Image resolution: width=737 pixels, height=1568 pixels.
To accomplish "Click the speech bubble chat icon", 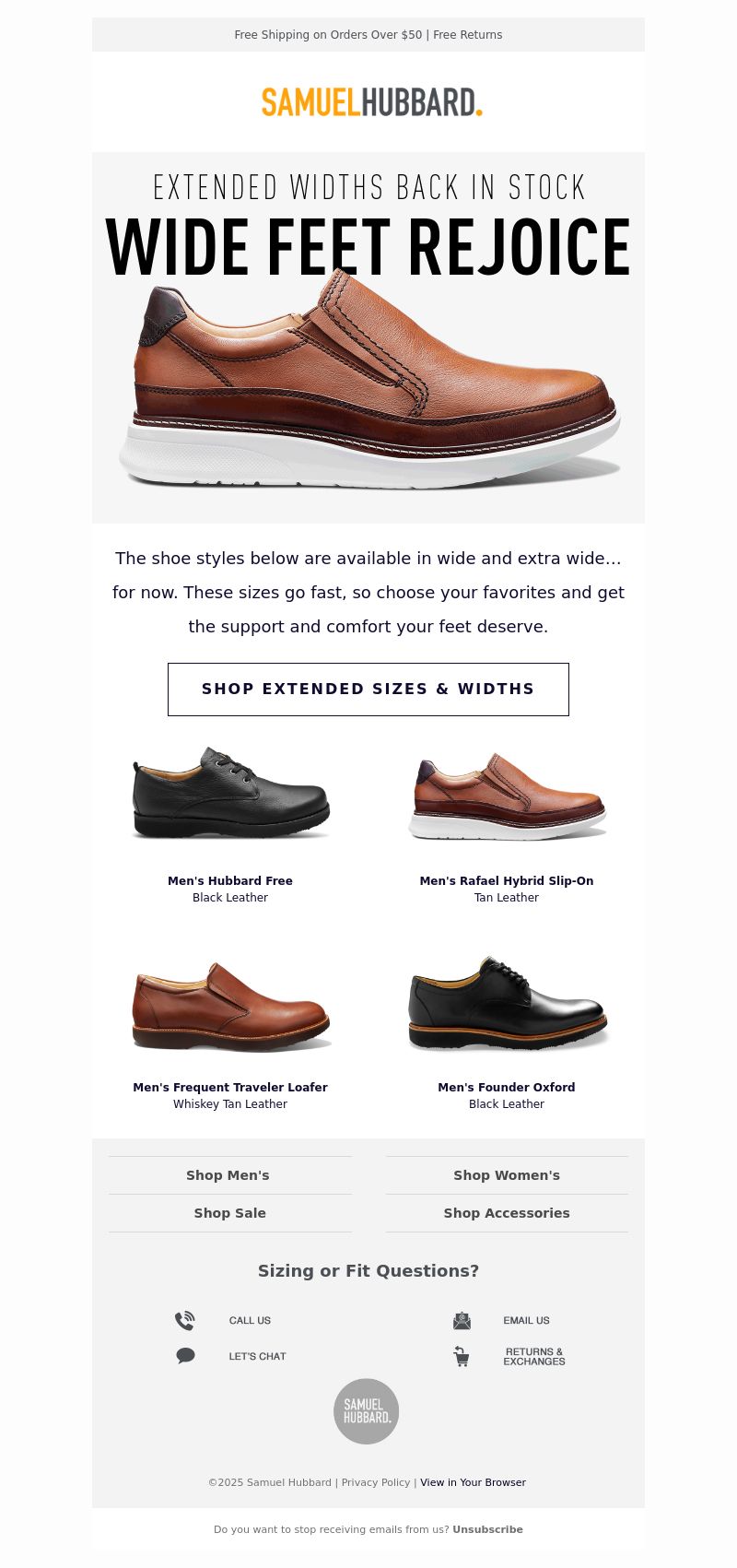I will pos(185,1356).
